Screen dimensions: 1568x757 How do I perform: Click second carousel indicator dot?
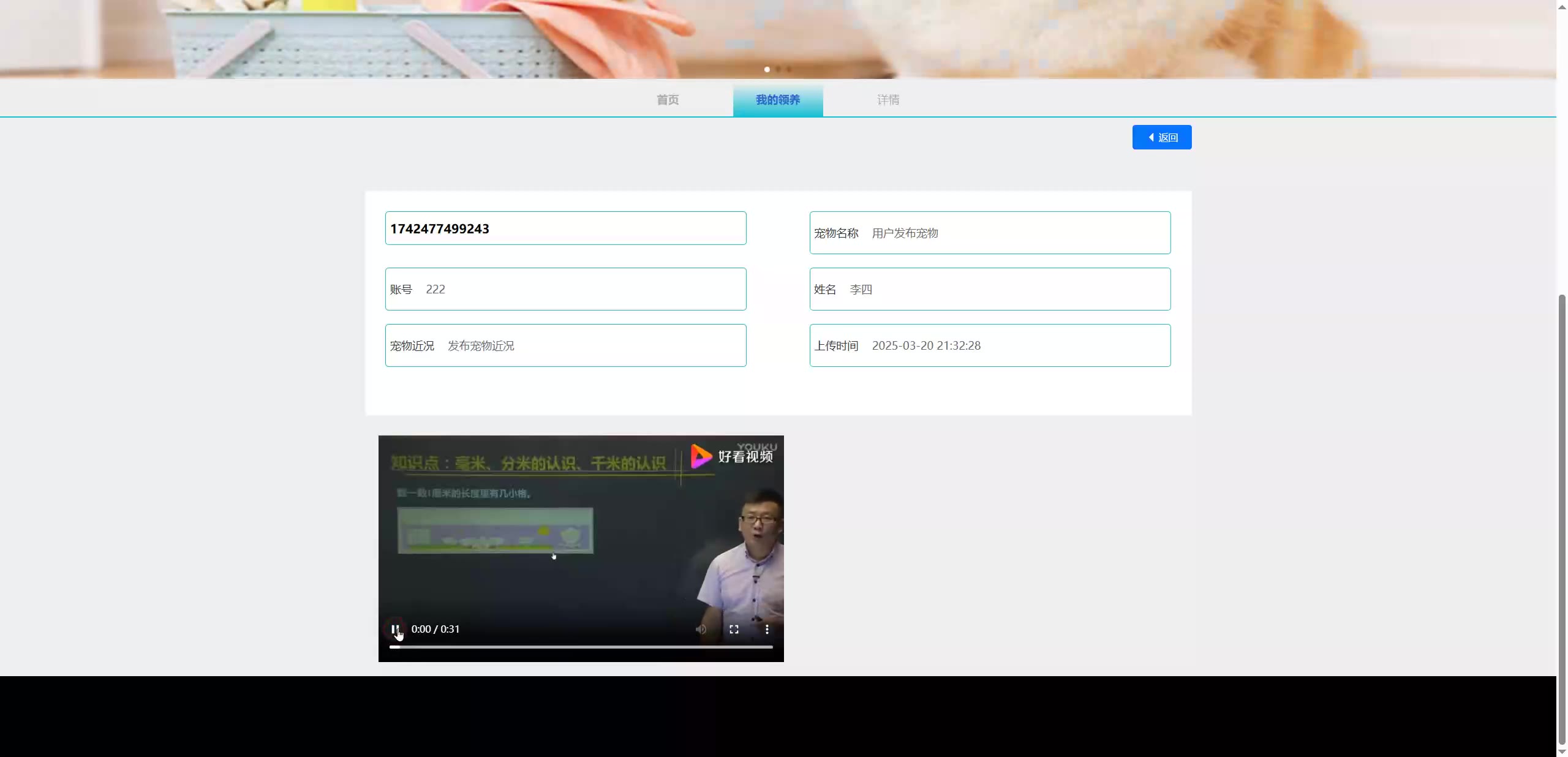click(x=778, y=69)
